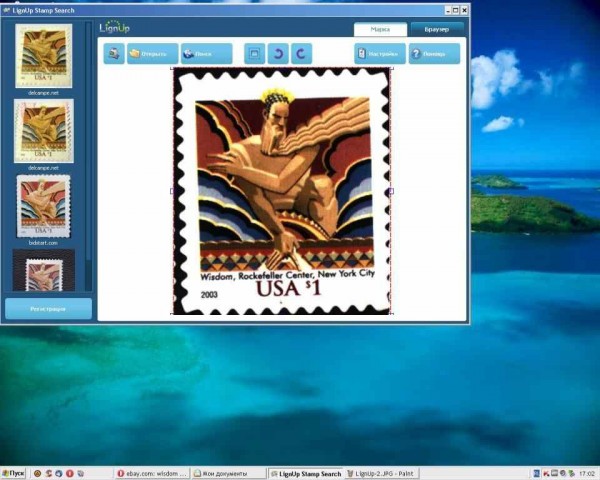Switch to the Браузер tab

click(437, 29)
